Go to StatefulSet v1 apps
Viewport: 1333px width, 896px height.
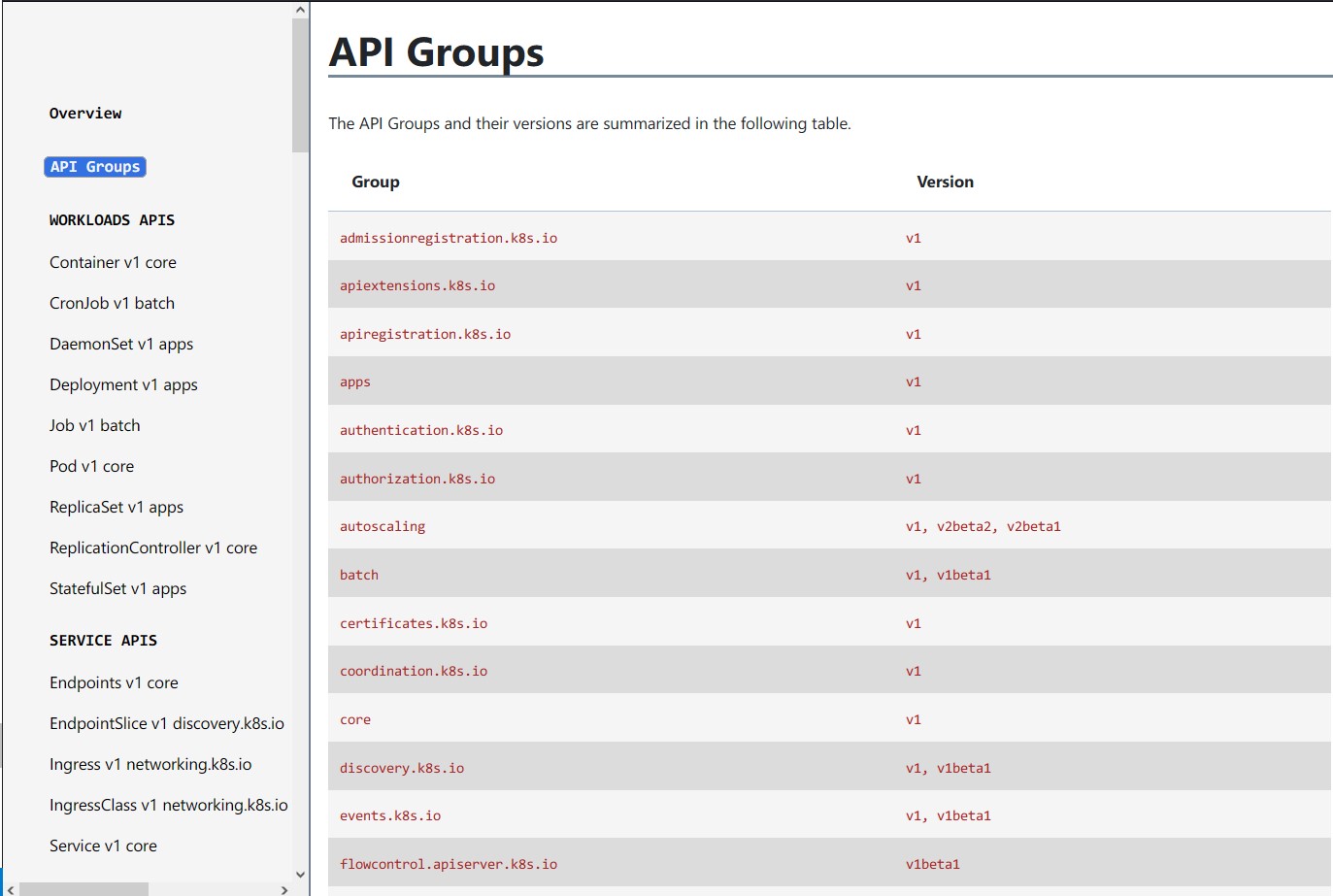[117, 588]
